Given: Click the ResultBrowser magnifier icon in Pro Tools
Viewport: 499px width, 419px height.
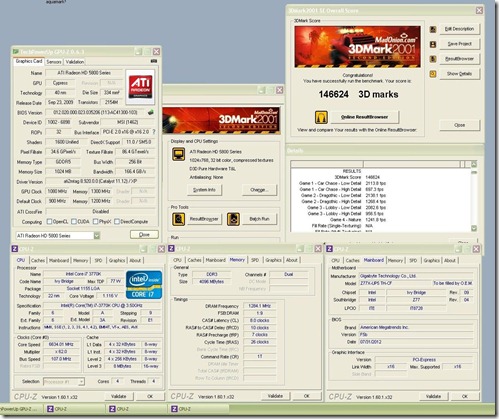Looking at the screenshot, I should tap(178, 219).
